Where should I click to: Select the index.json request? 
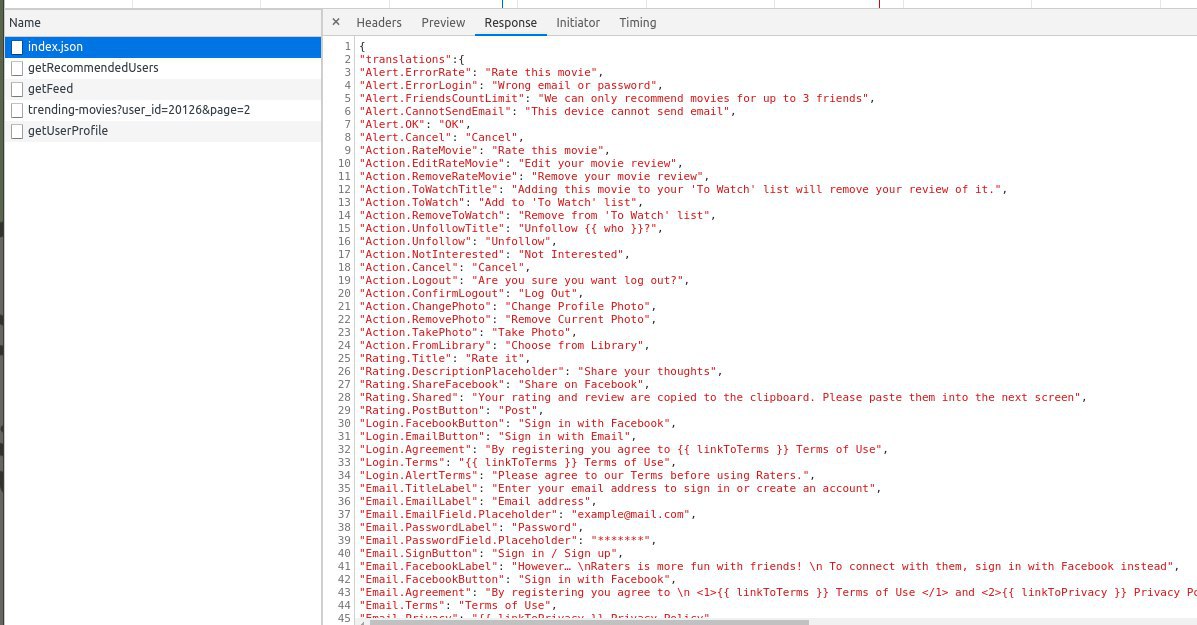click(163, 47)
